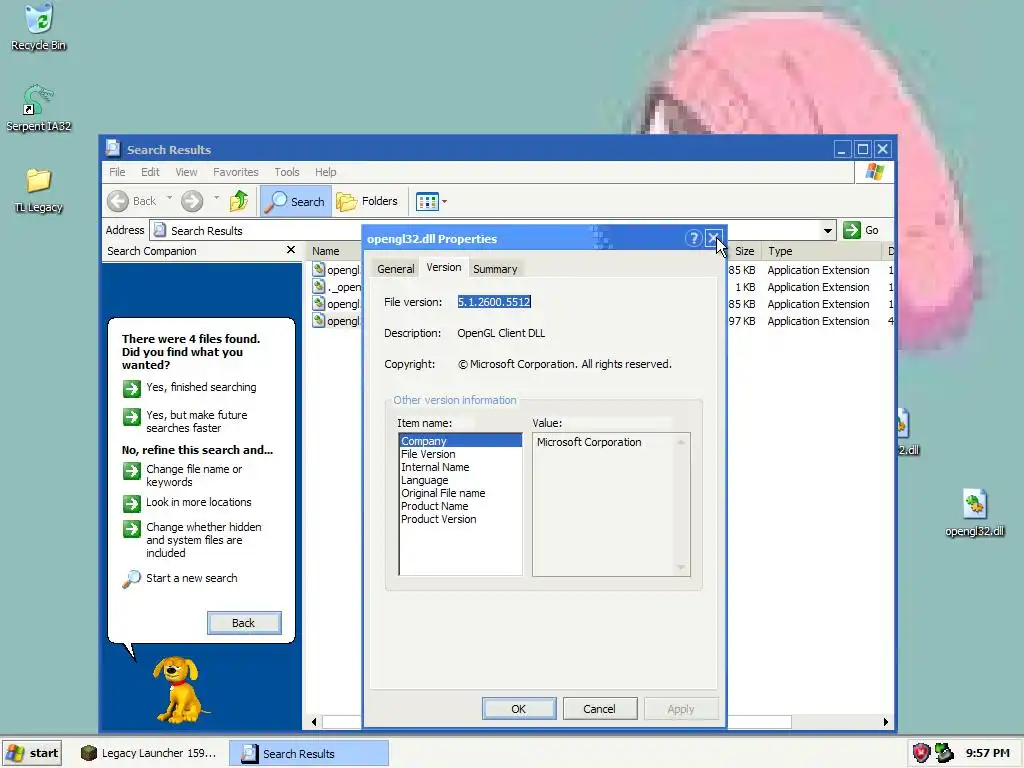Image resolution: width=1024 pixels, height=768 pixels.
Task: Open the Tools menu
Action: pyautogui.click(x=287, y=172)
